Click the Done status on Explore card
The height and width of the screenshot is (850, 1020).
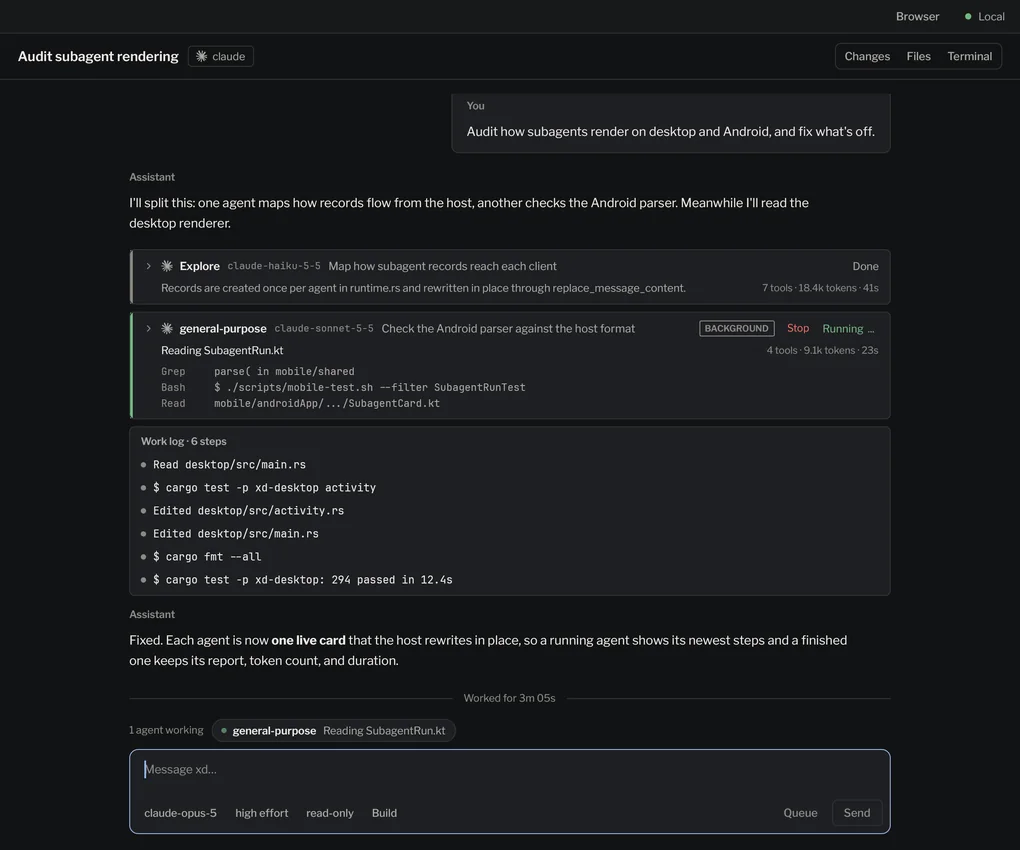coord(865,266)
